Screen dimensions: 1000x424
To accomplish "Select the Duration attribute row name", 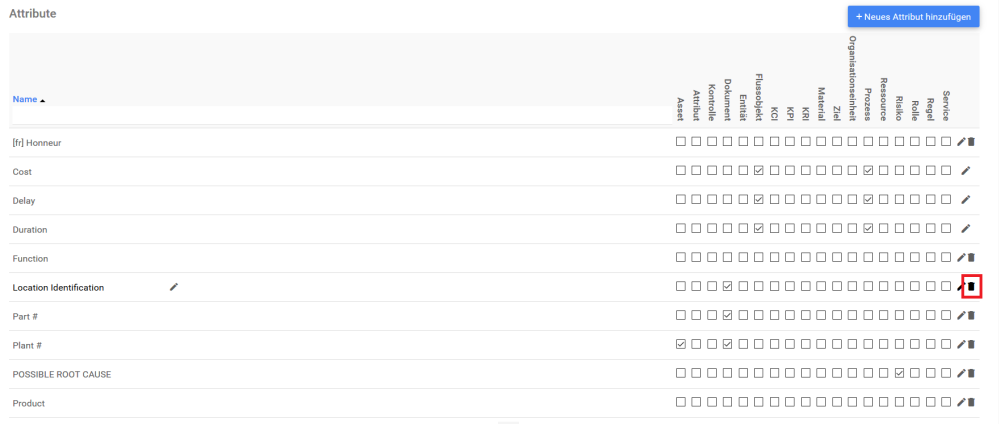I will coord(30,229).
